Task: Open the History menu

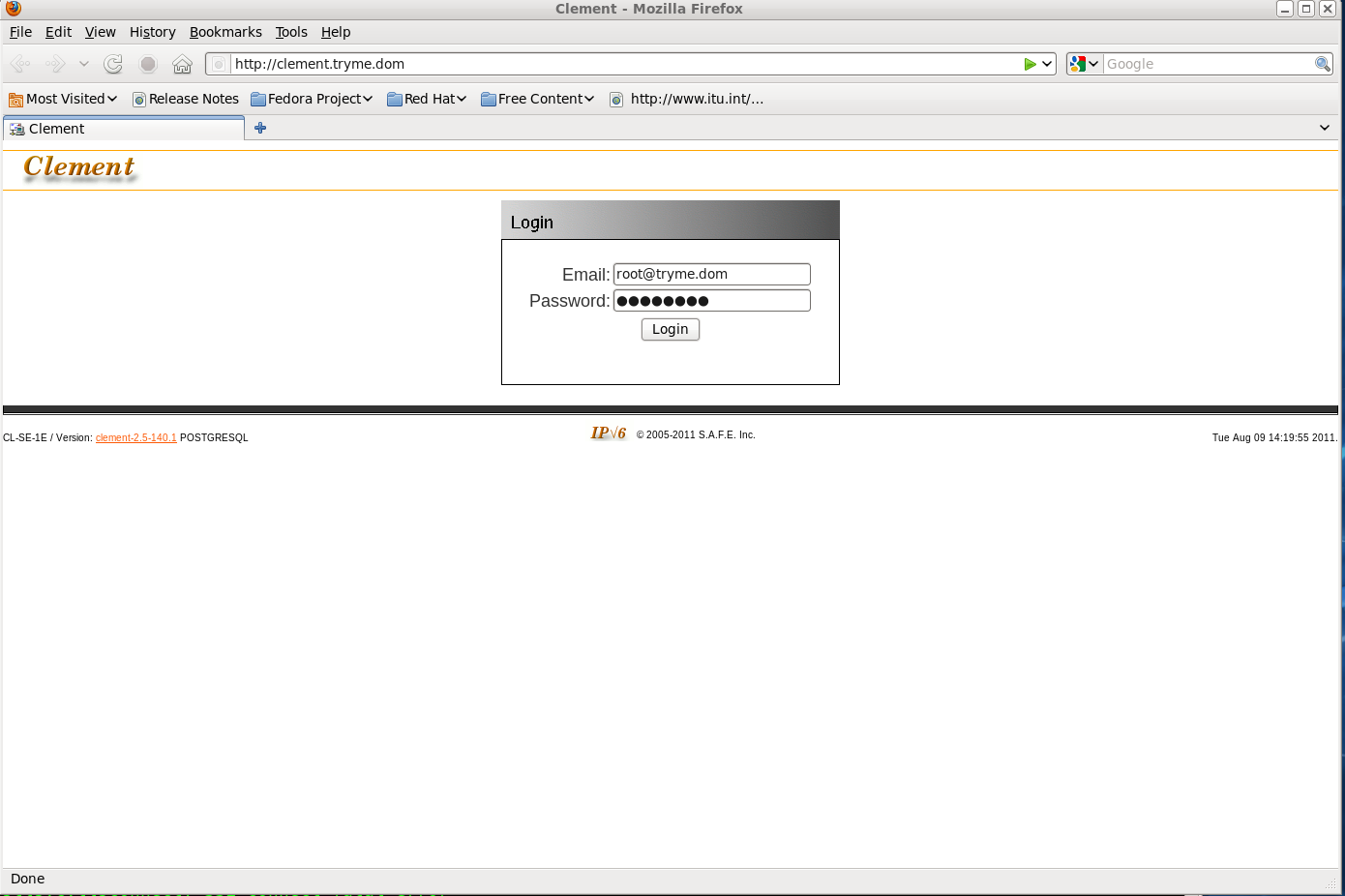Action: [153, 32]
